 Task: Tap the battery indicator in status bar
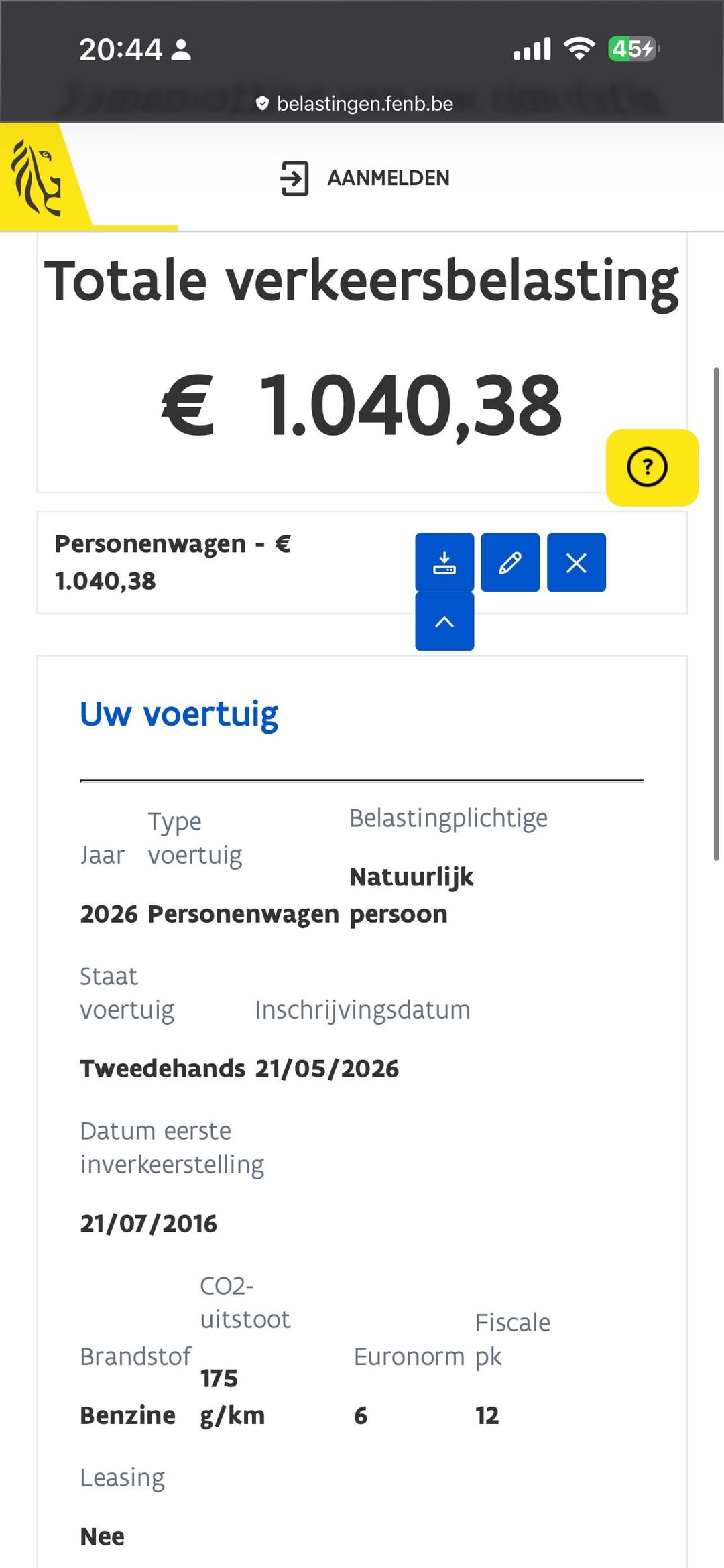[634, 49]
